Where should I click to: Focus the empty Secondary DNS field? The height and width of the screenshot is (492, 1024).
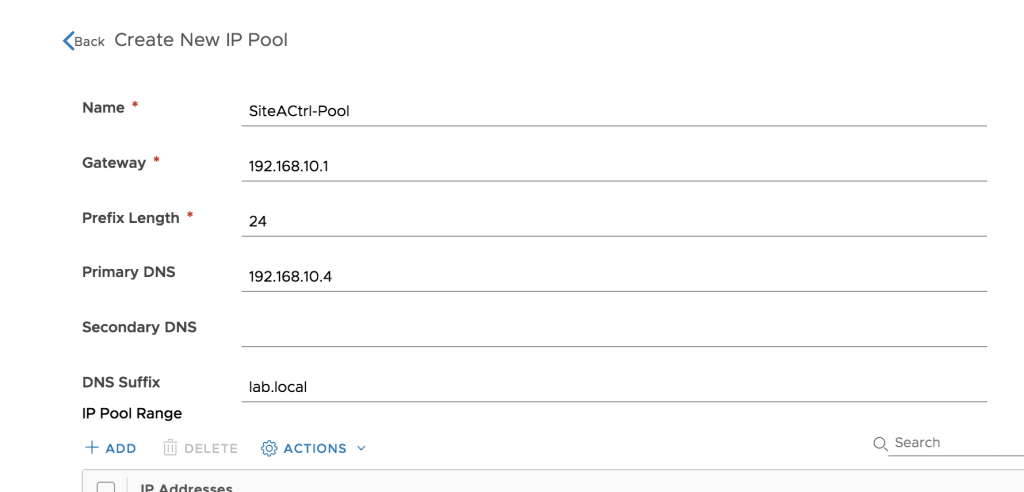[x=614, y=332]
